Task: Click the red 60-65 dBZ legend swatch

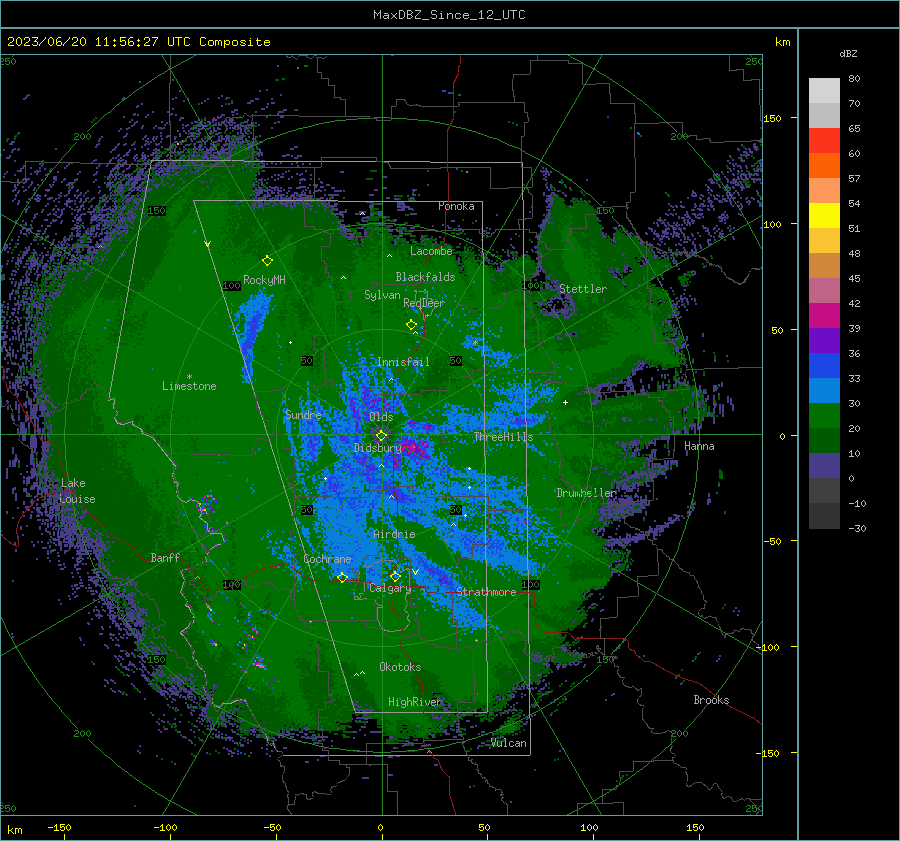Action: click(x=824, y=141)
